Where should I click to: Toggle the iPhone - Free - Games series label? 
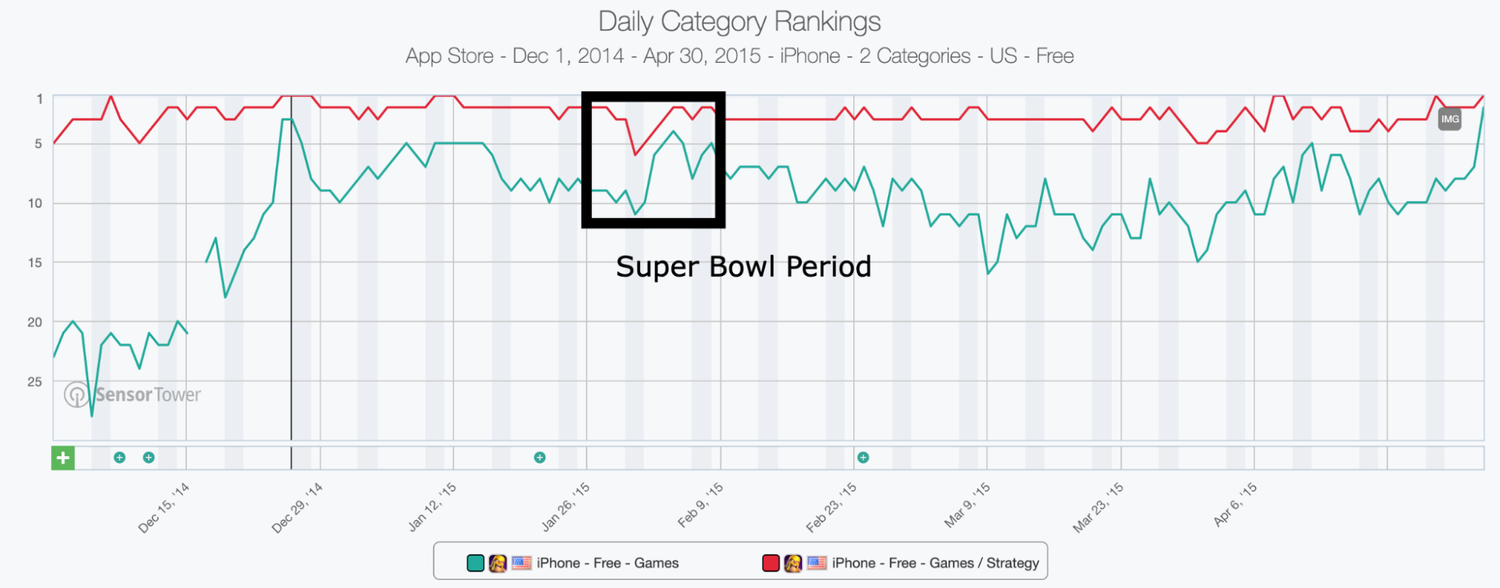coord(608,563)
